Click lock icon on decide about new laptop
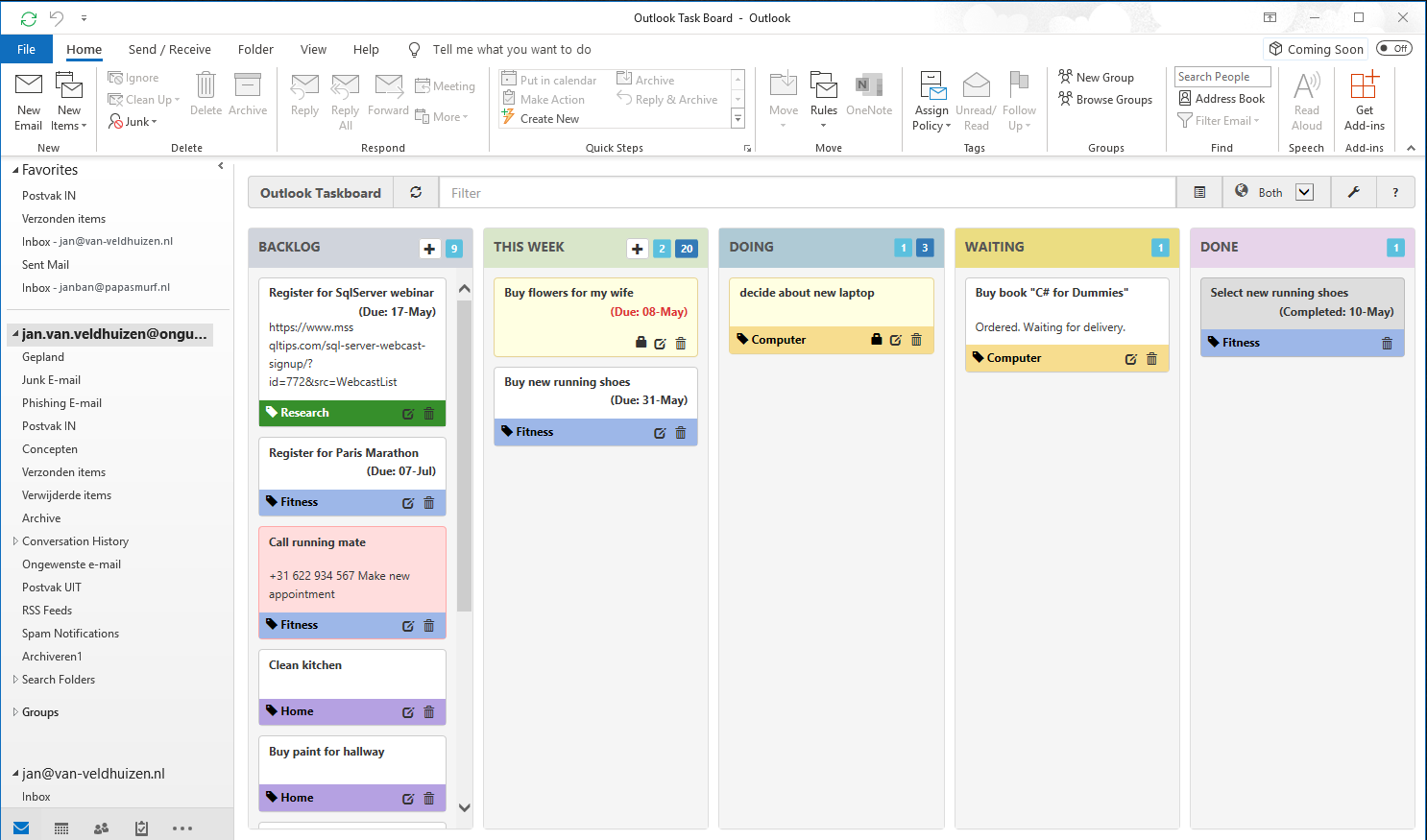The image size is (1427, 840). pos(876,339)
